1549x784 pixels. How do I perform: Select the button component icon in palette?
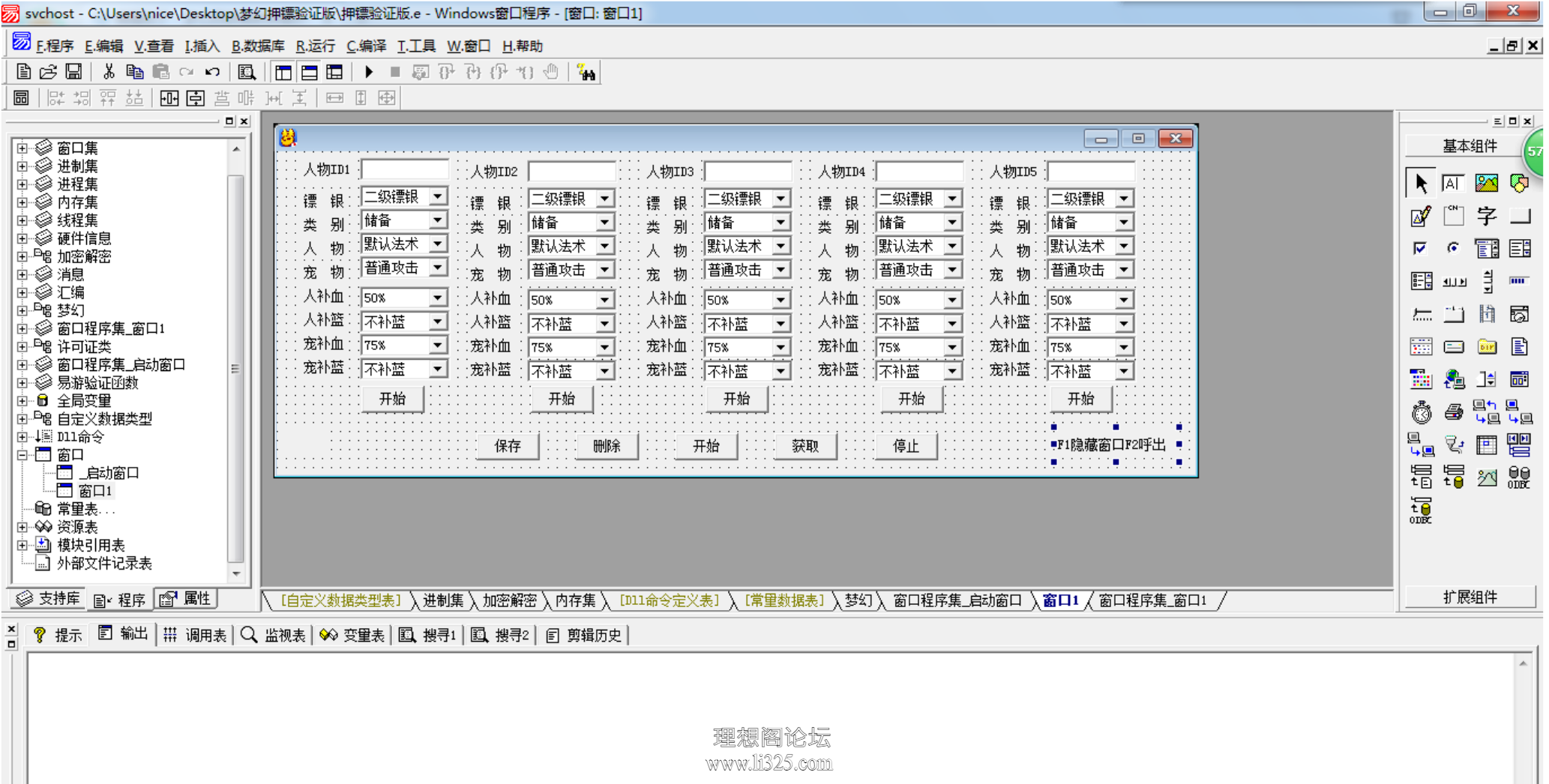pos(1520,216)
